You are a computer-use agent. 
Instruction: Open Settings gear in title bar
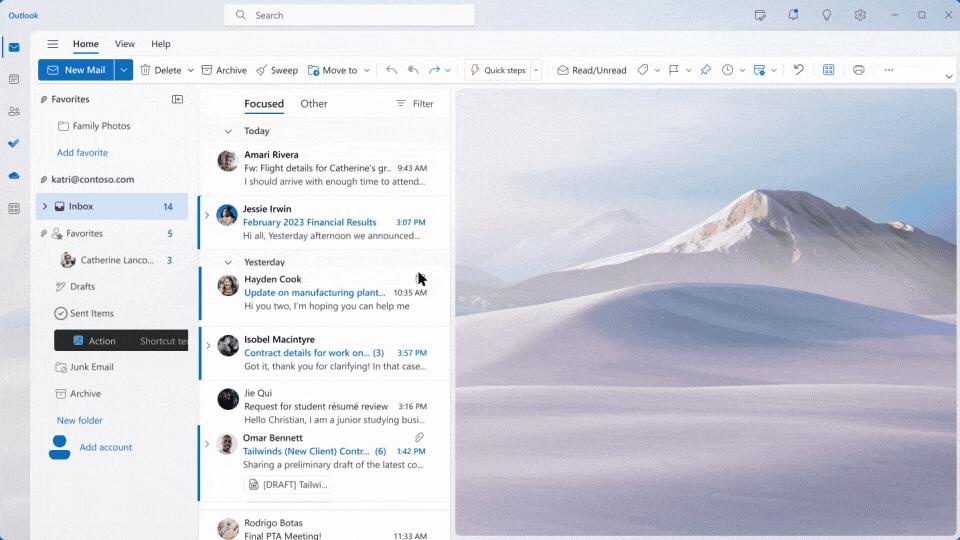point(860,15)
